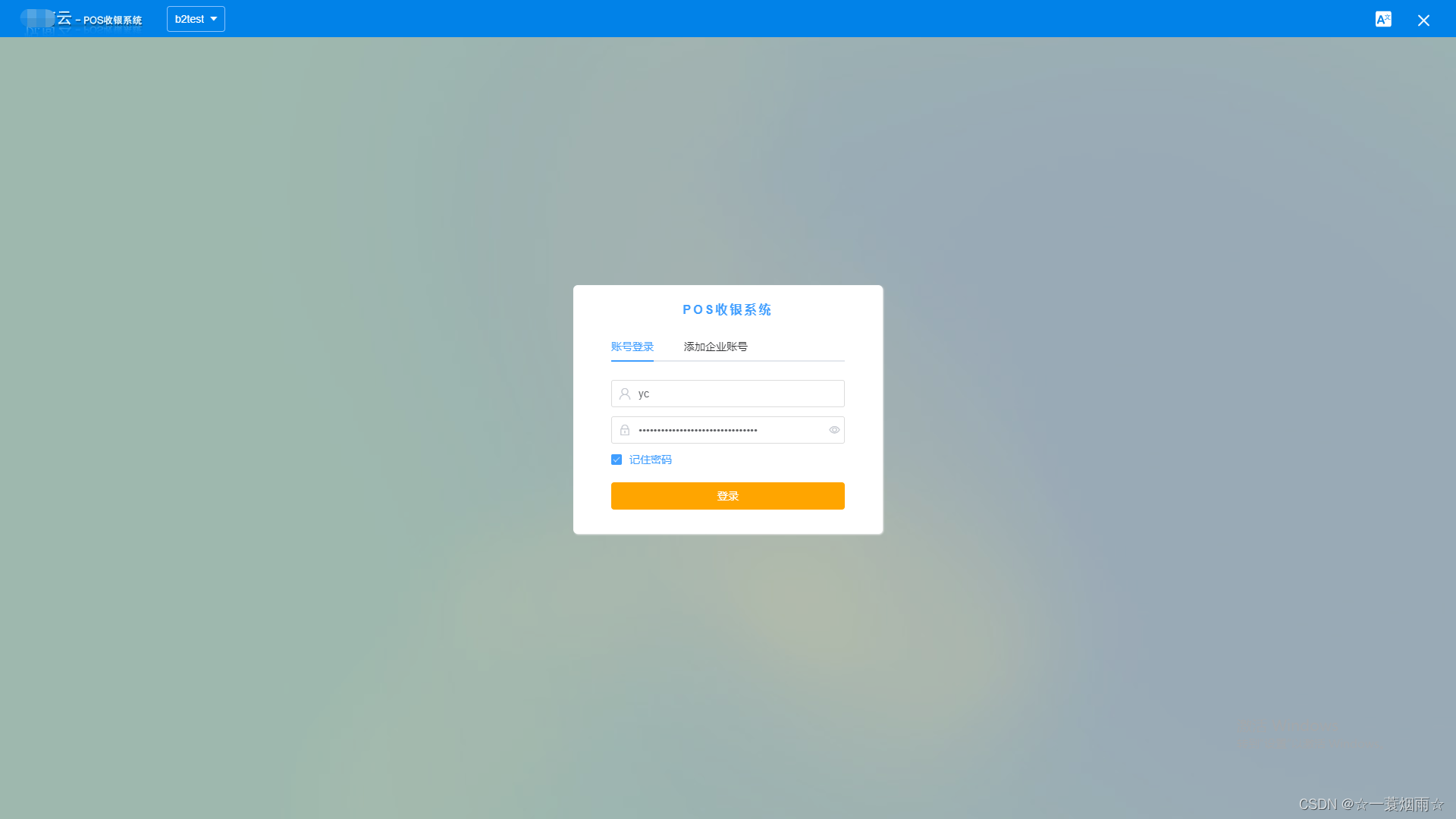Click the username input field

(x=727, y=393)
